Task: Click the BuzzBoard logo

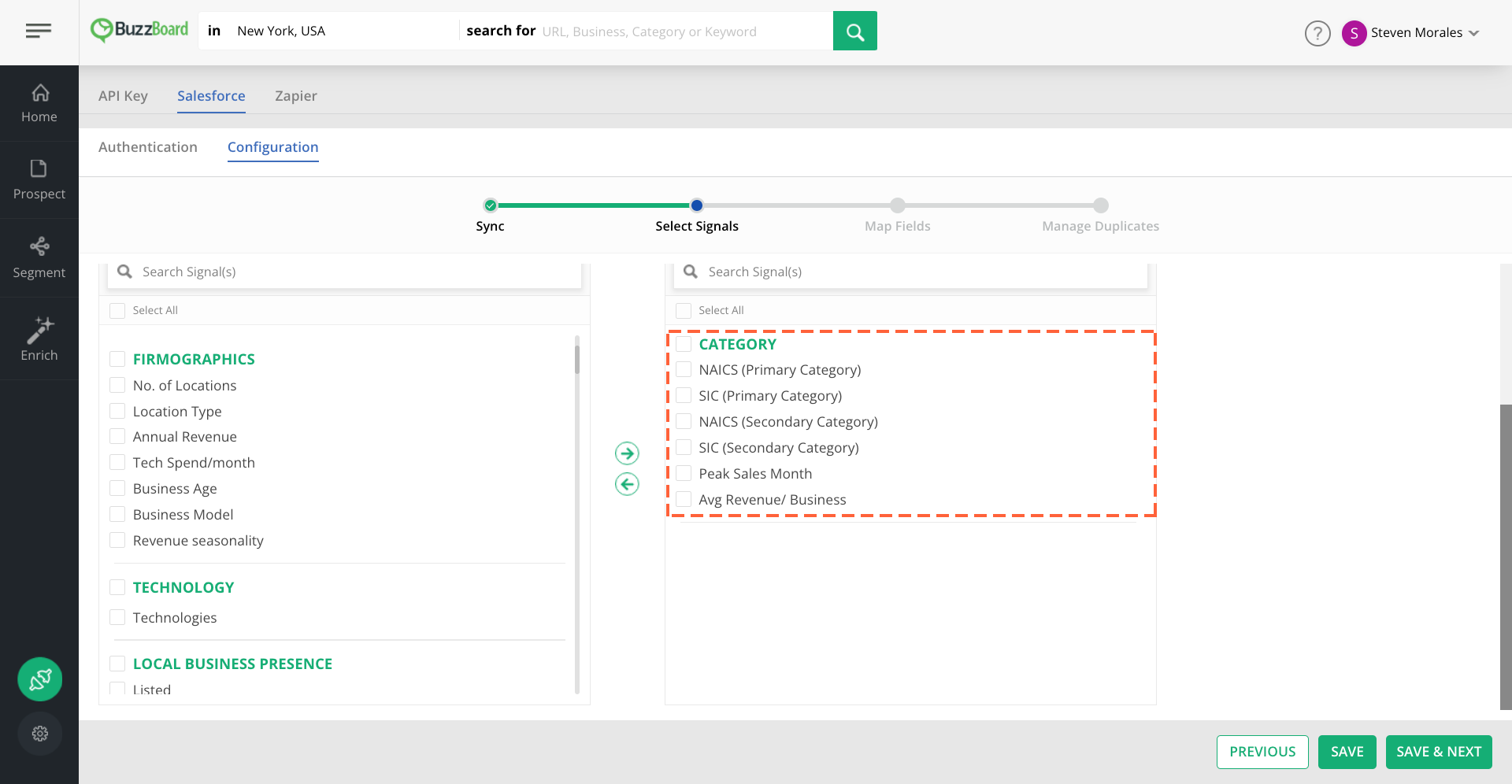Action: (x=139, y=30)
